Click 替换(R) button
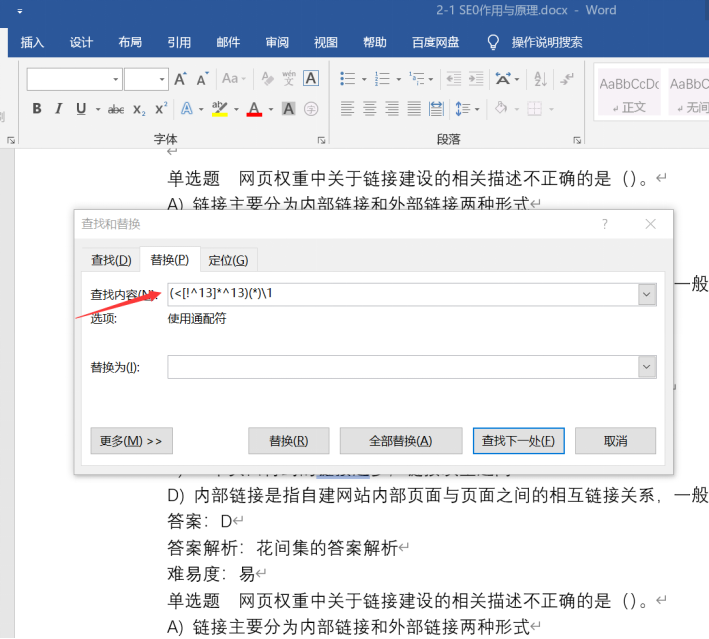This screenshot has width=709, height=639. click(x=288, y=440)
